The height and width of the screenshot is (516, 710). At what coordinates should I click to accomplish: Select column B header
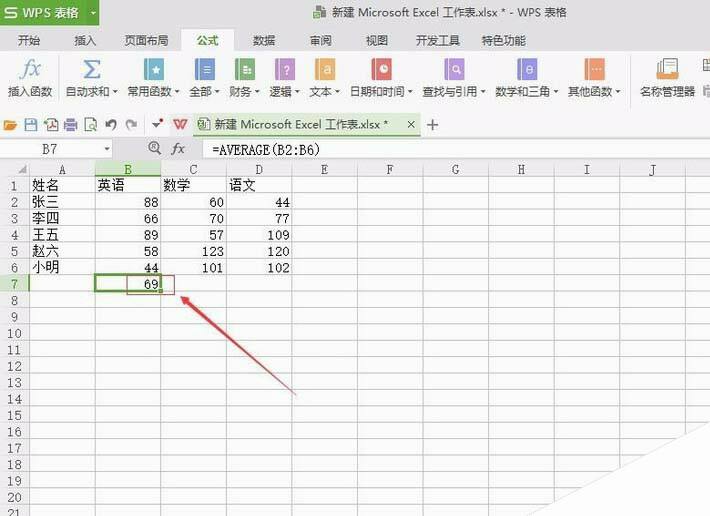coord(128,169)
